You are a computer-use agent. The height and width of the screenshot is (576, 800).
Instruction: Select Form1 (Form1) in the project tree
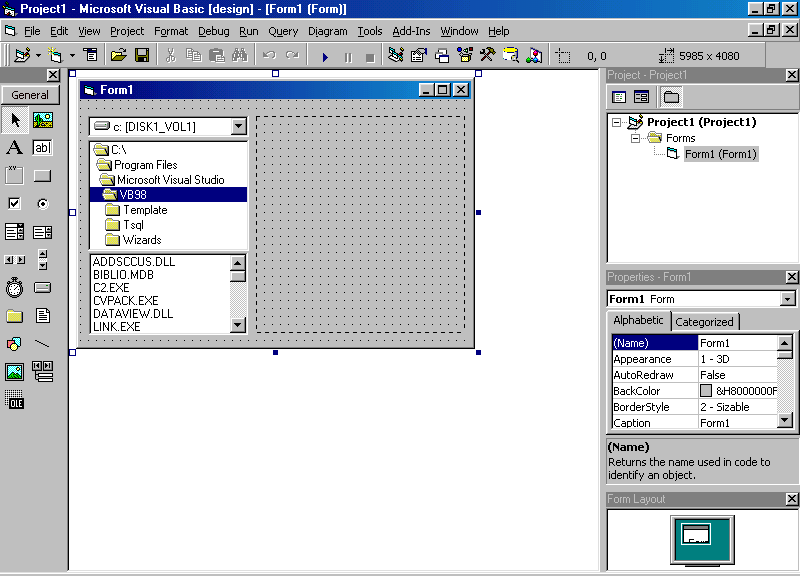[720, 154]
